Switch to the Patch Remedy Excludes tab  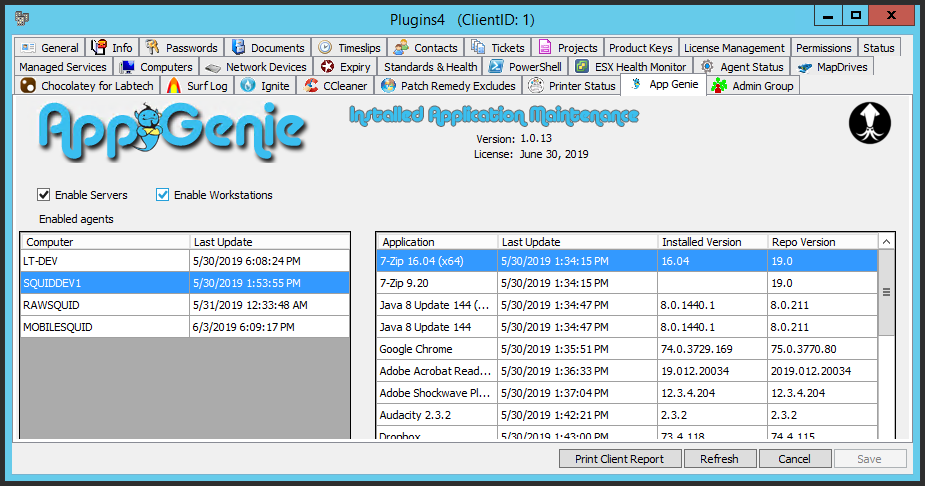448,86
